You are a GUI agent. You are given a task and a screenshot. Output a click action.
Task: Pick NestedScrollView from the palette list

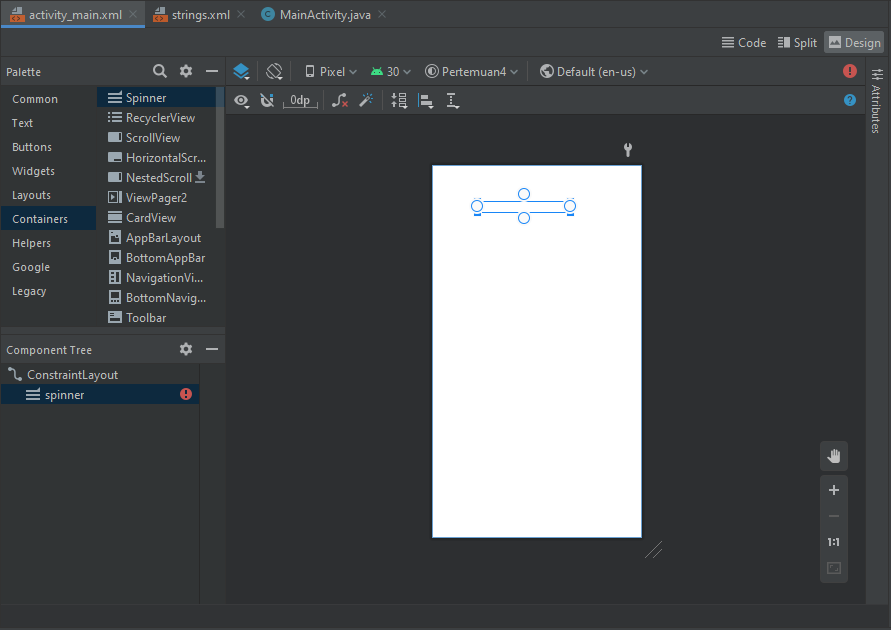click(x=156, y=177)
